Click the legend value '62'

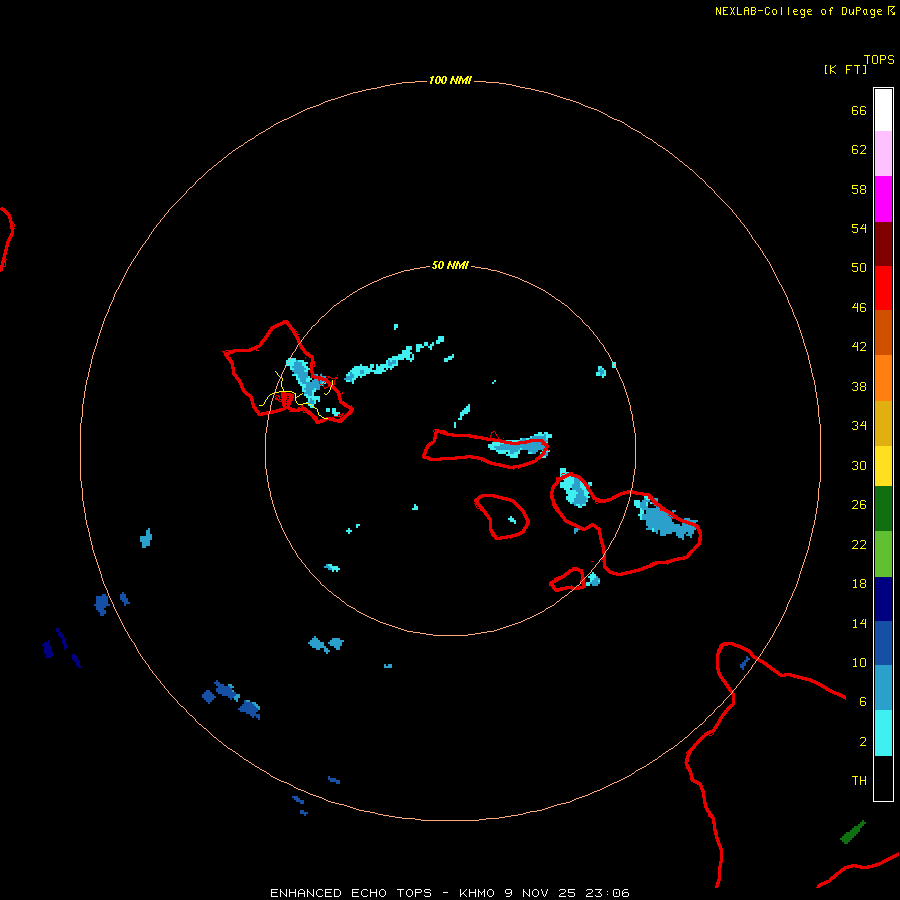859,149
